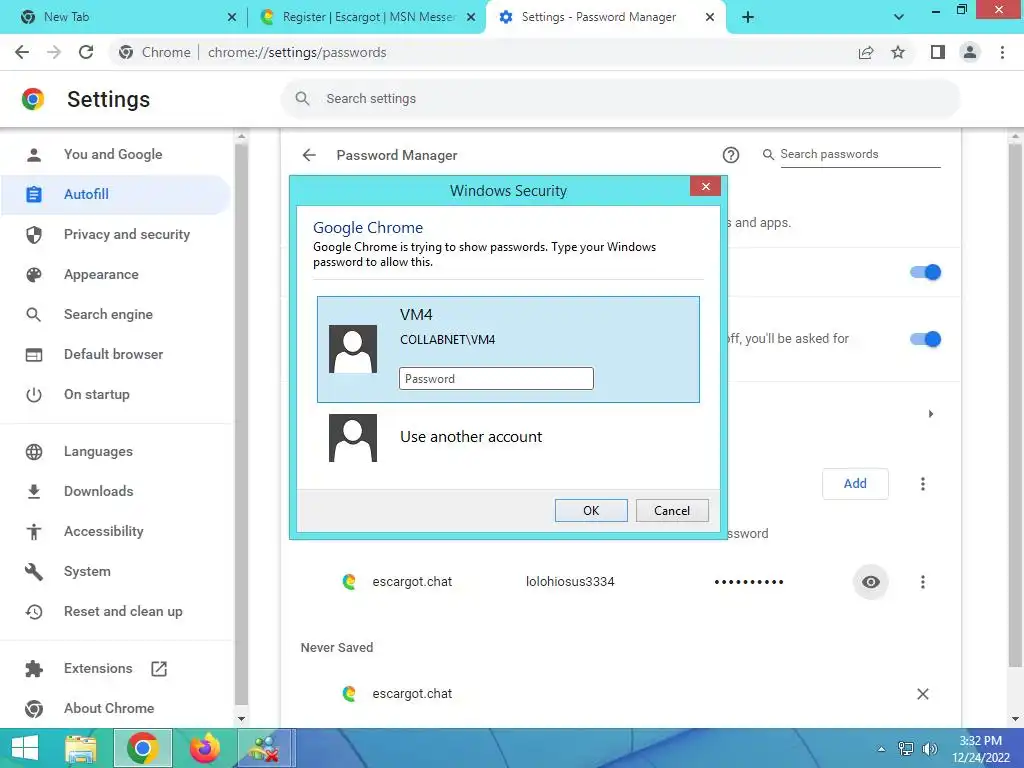Click the saved escargot.chat site link
Image resolution: width=1024 pixels, height=768 pixels.
click(412, 582)
